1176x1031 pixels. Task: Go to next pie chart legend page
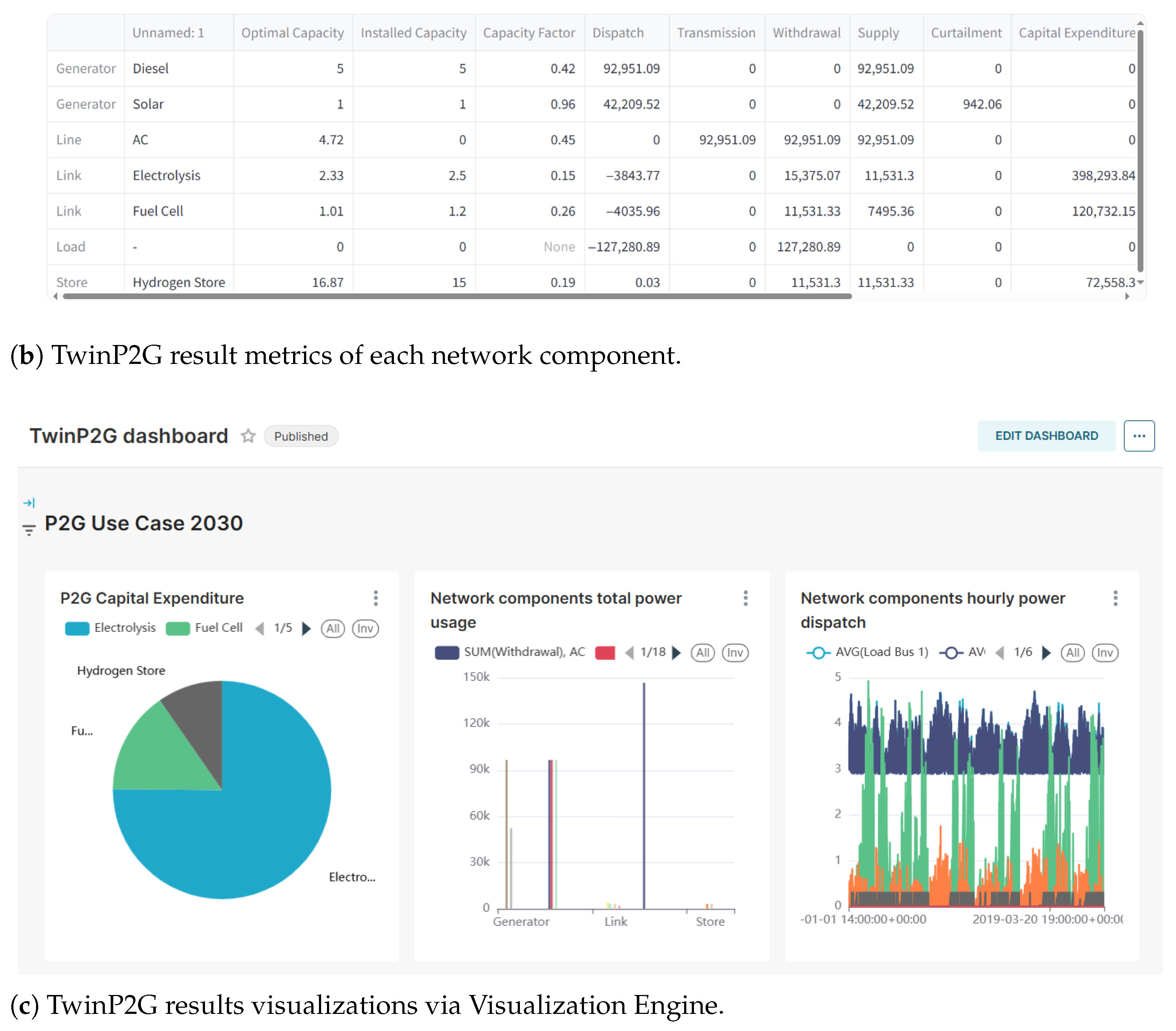click(x=307, y=628)
